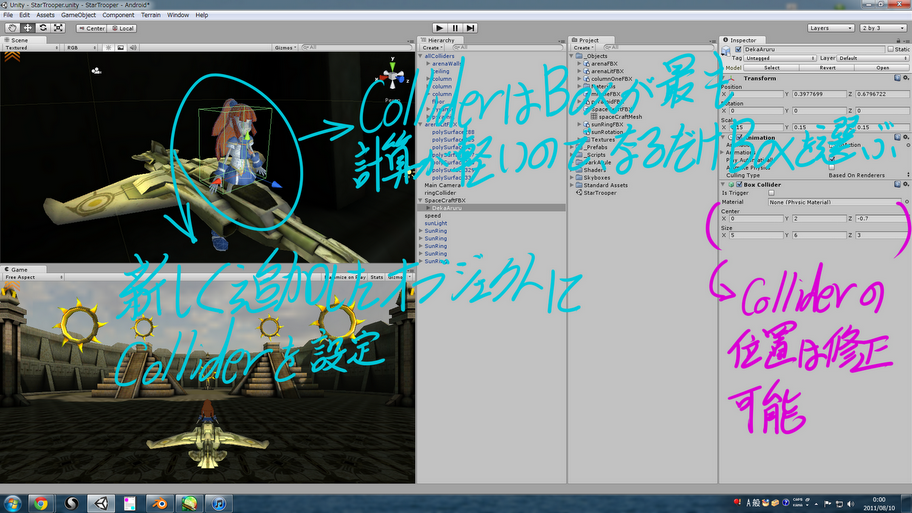Viewport: 912px width, 513px height.
Task: Collapse the Box Collider component
Action: pyautogui.click(x=724, y=184)
